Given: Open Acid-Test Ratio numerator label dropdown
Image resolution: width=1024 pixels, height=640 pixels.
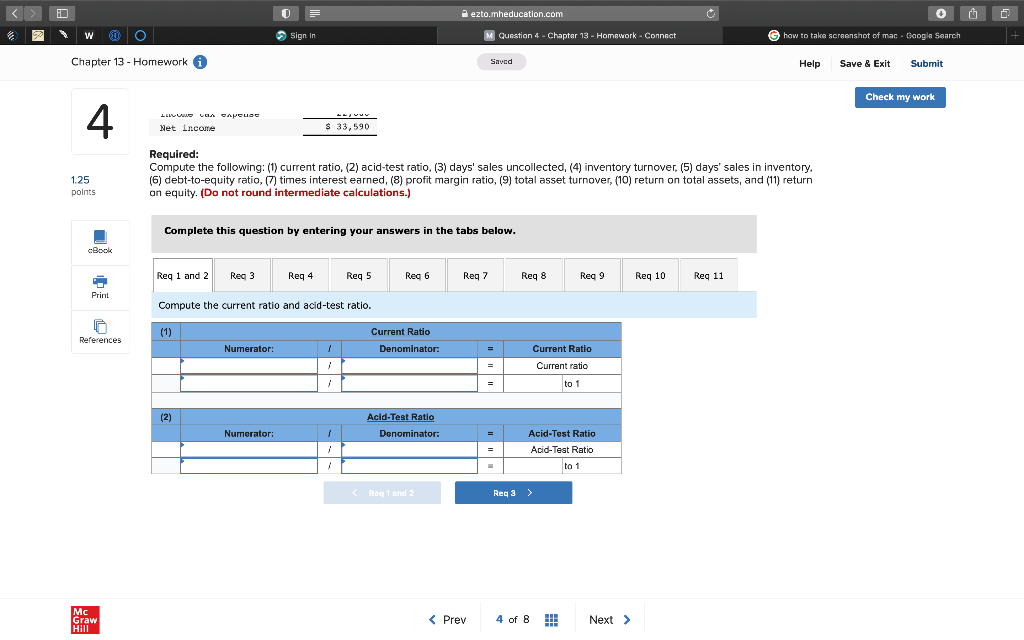Looking at the screenshot, I should (249, 449).
